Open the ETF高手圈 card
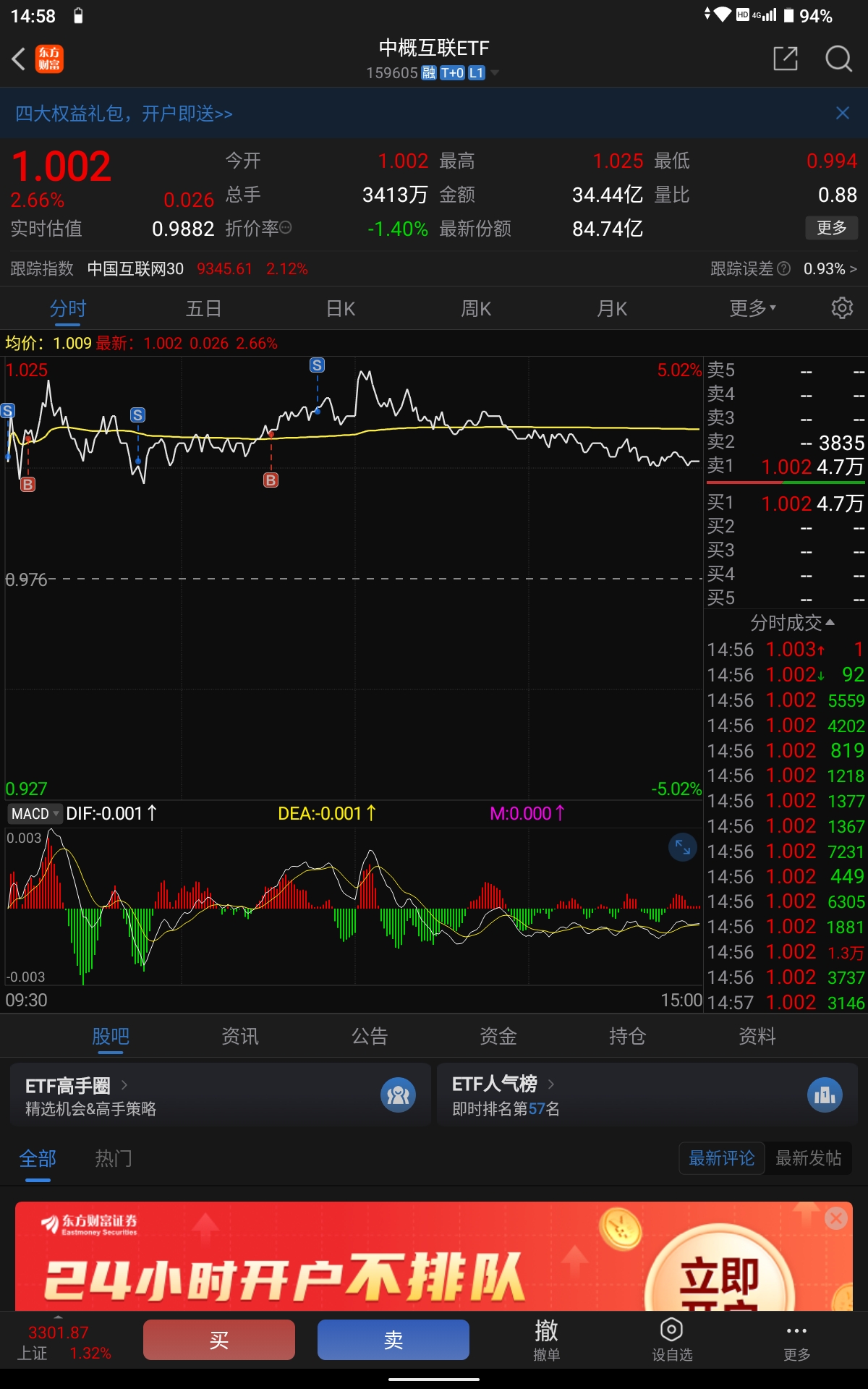The image size is (868, 1389). 221,1095
